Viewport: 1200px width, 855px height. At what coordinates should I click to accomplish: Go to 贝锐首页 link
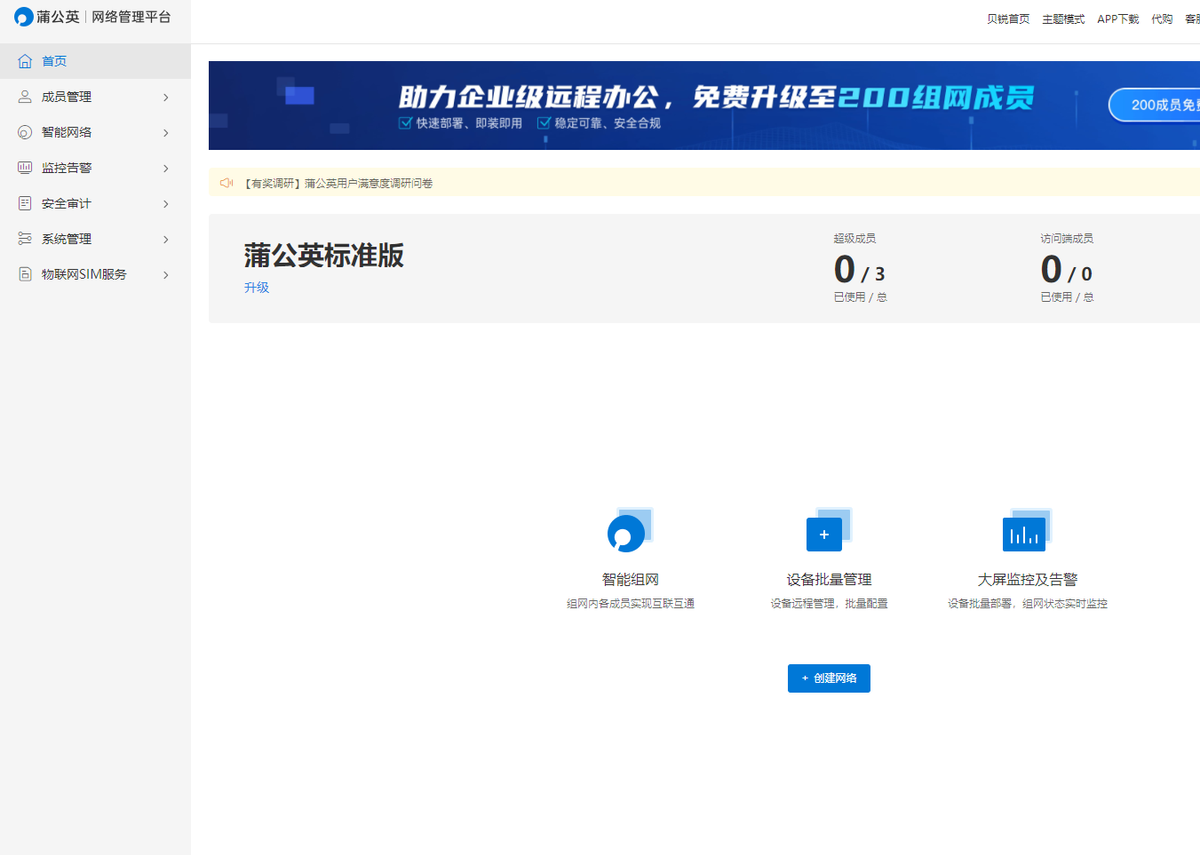(x=1008, y=19)
